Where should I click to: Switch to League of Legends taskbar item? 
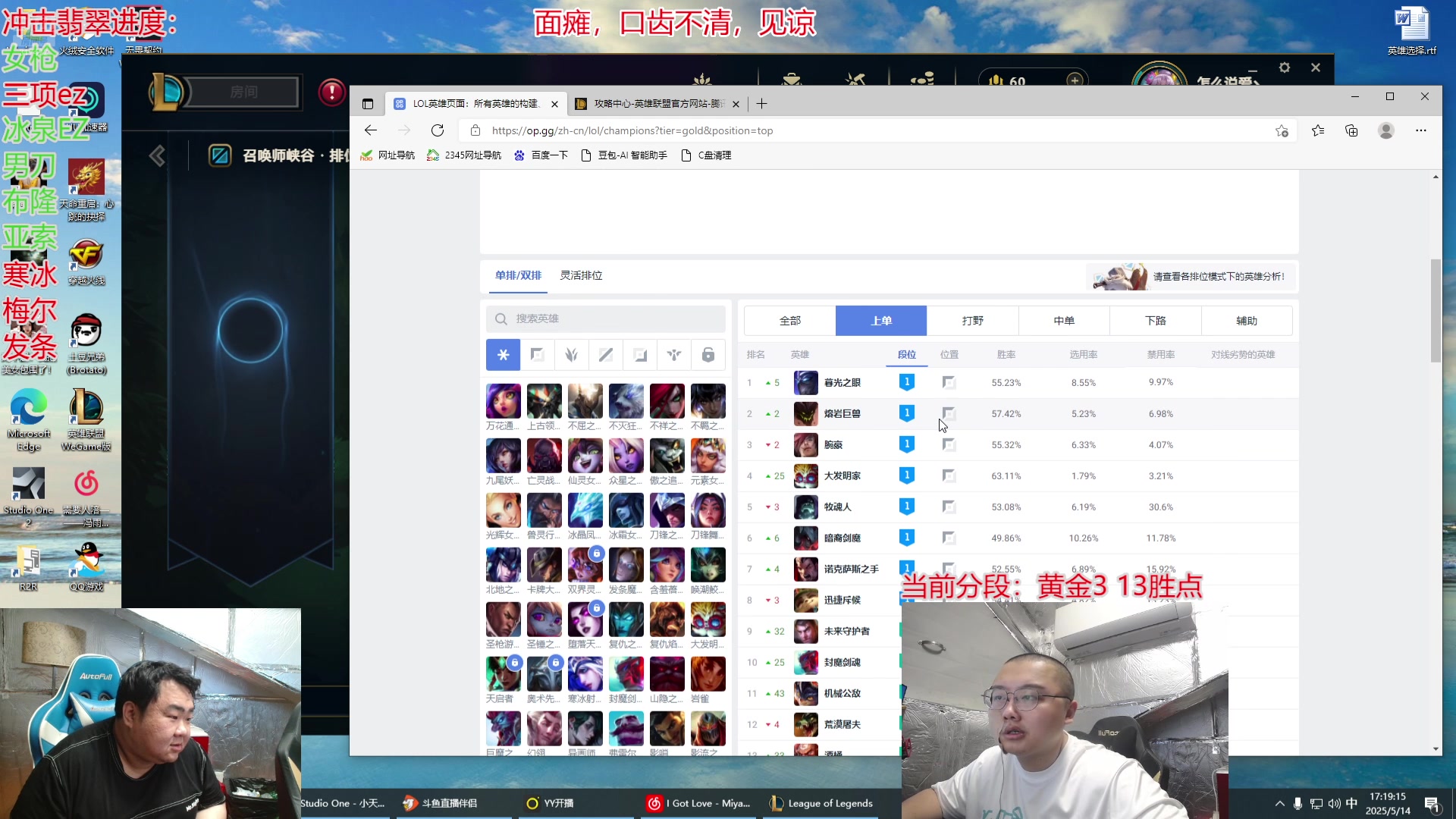tap(821, 803)
